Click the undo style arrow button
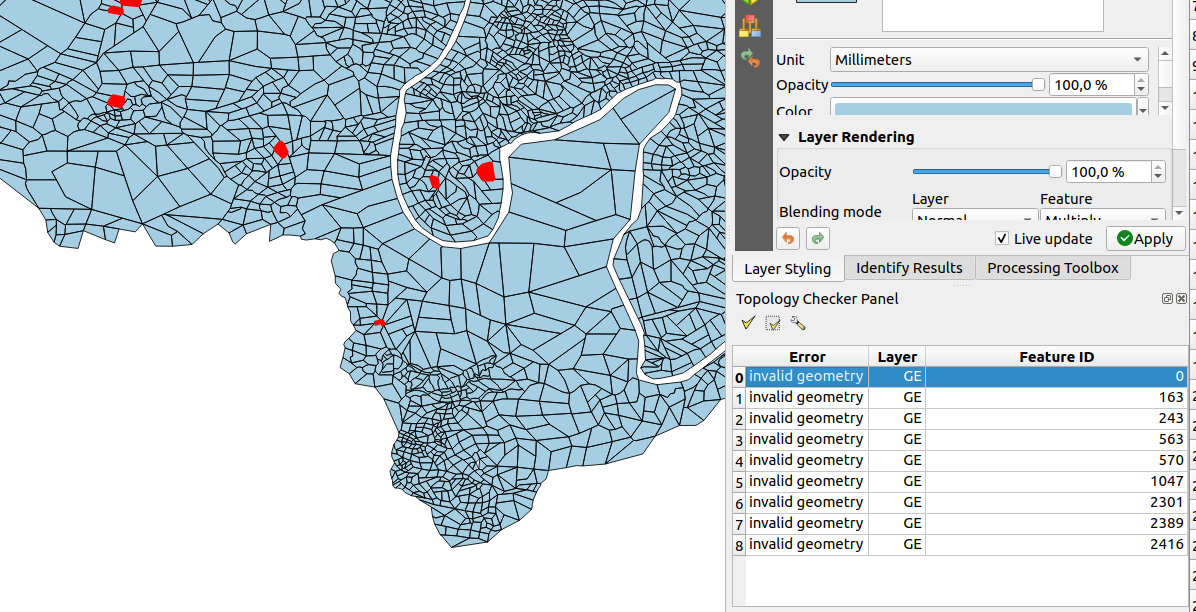The width and height of the screenshot is (1196, 612). (x=788, y=239)
